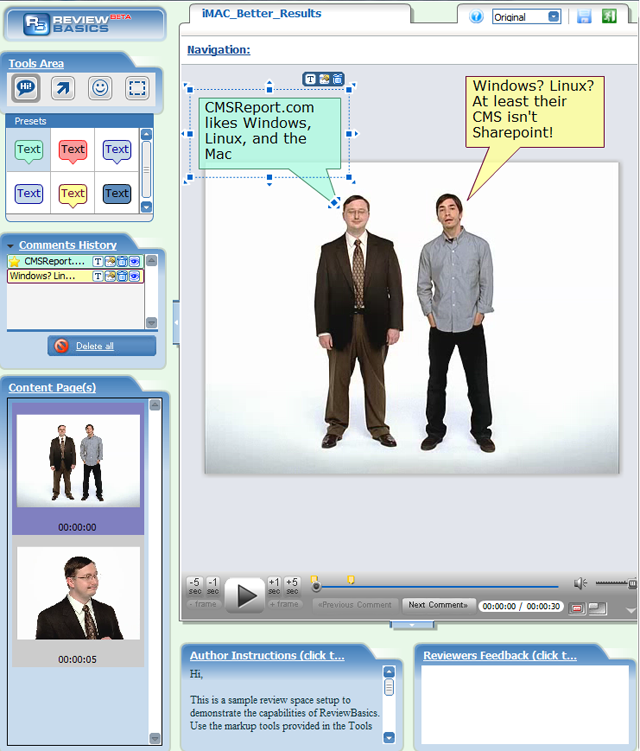Viewport: 640px width, 751px height.
Task: Delete the CMSReport comment via its trash icon
Action: coord(122,261)
